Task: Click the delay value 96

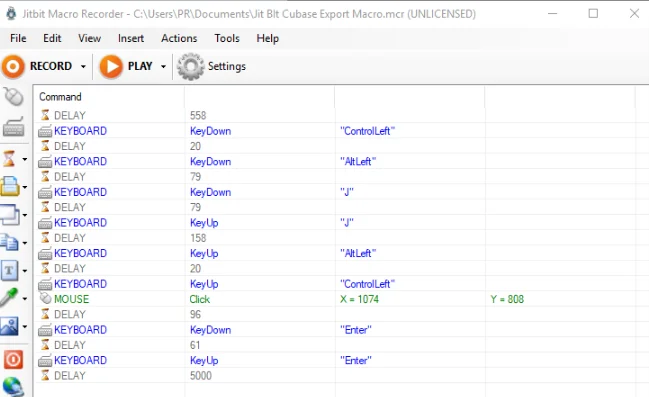Action: click(x=195, y=314)
